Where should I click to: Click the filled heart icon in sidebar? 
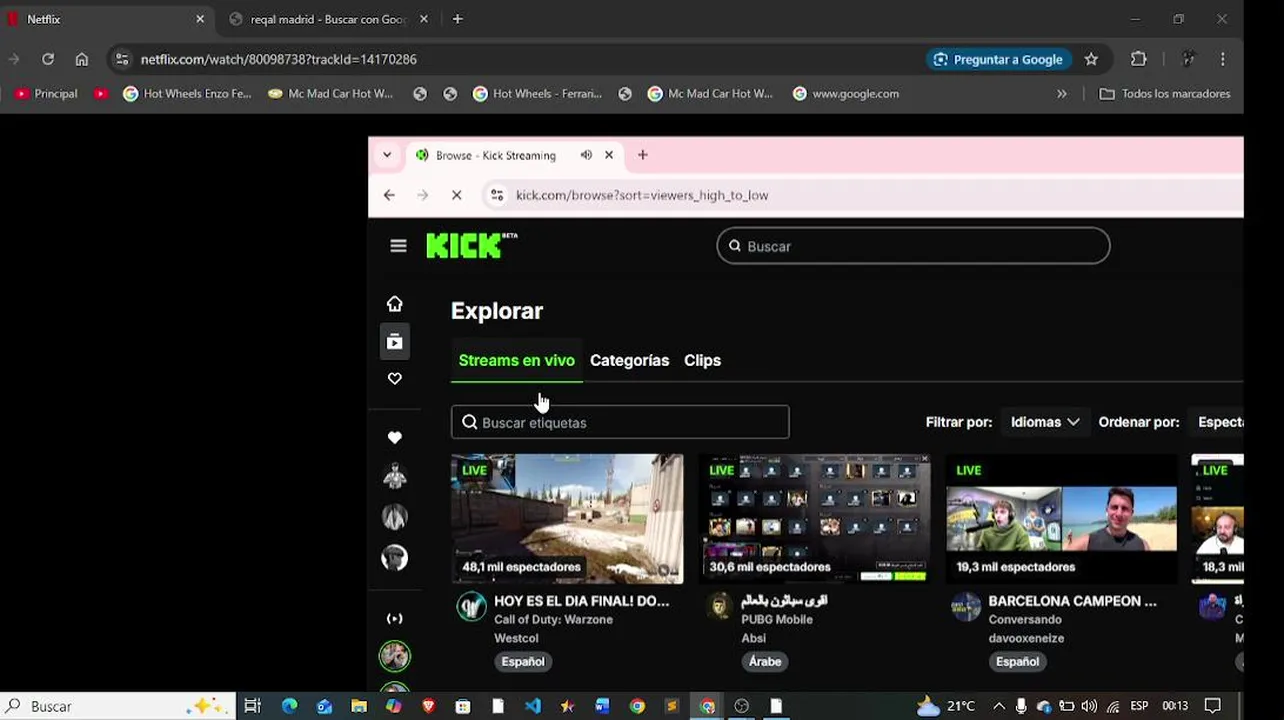pos(395,437)
